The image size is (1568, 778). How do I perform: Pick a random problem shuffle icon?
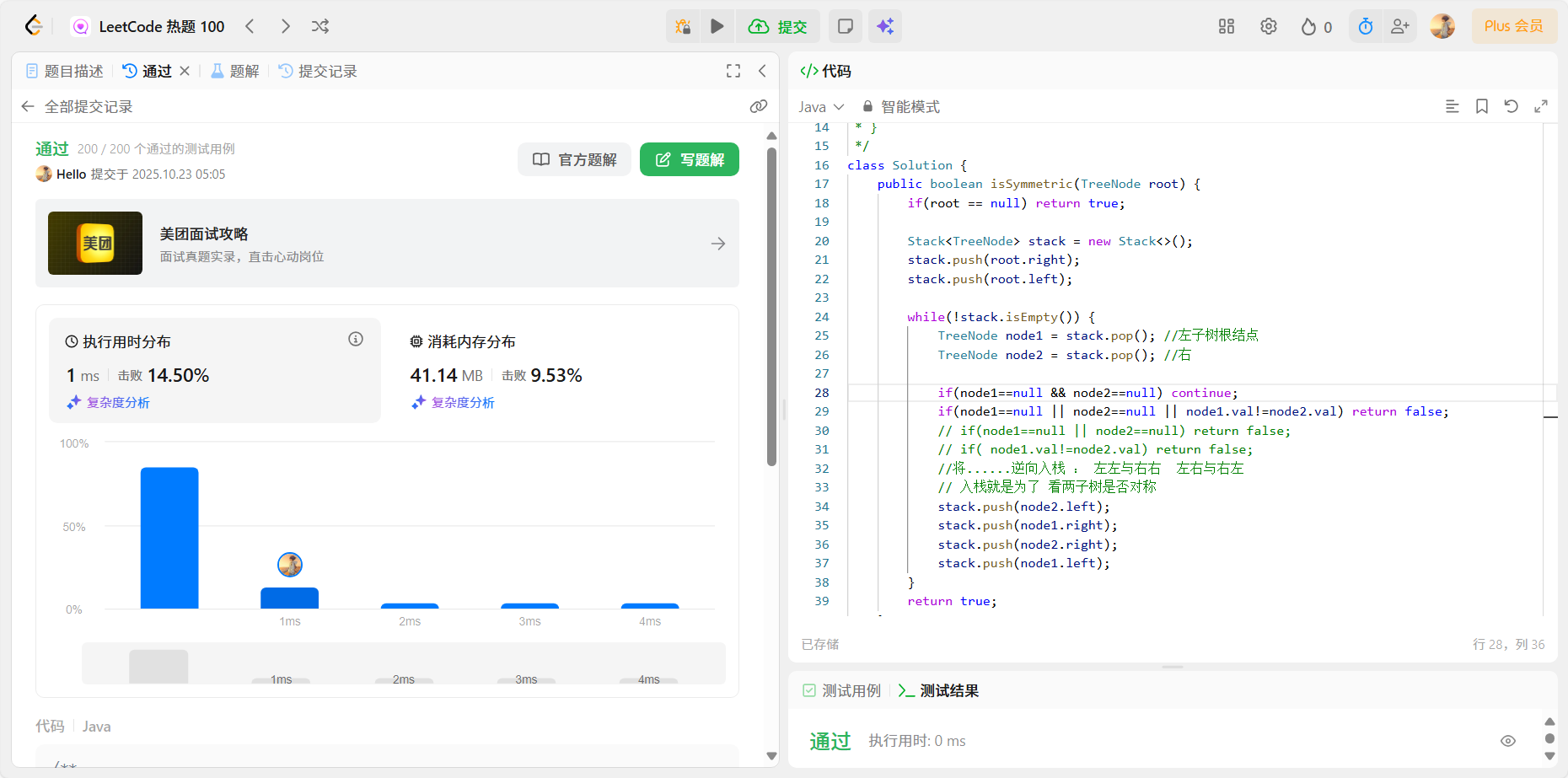point(320,26)
